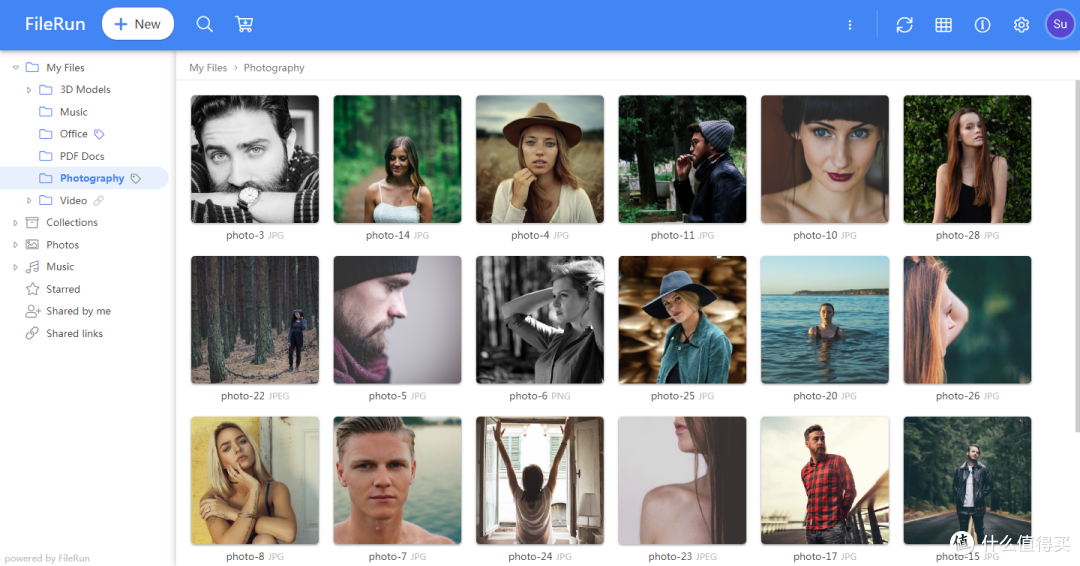Screen dimensions: 1080x566
Task: Click the powered by FileRun link
Action: tap(47, 558)
